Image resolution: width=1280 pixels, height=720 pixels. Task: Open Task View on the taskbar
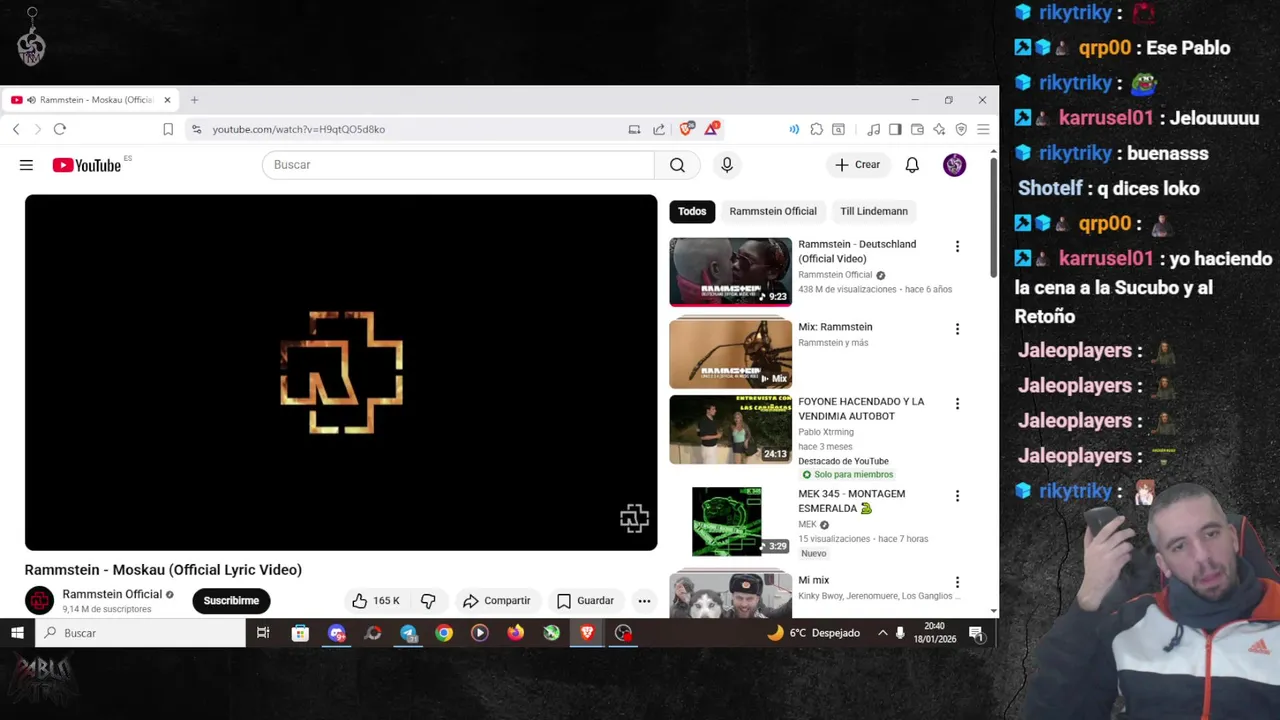point(263,633)
